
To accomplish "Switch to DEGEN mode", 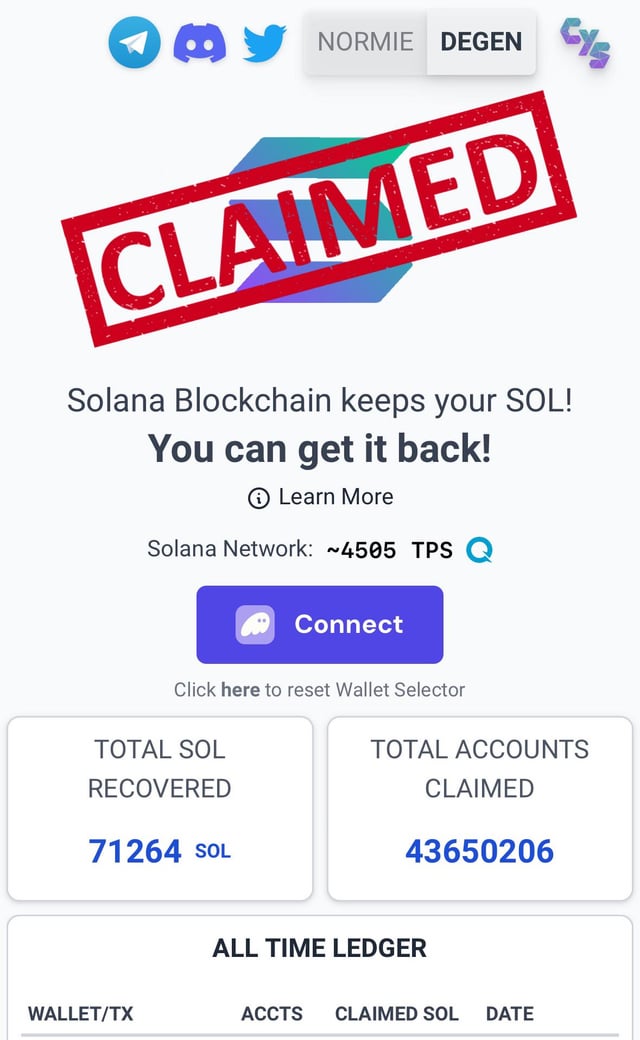I will pos(481,42).
